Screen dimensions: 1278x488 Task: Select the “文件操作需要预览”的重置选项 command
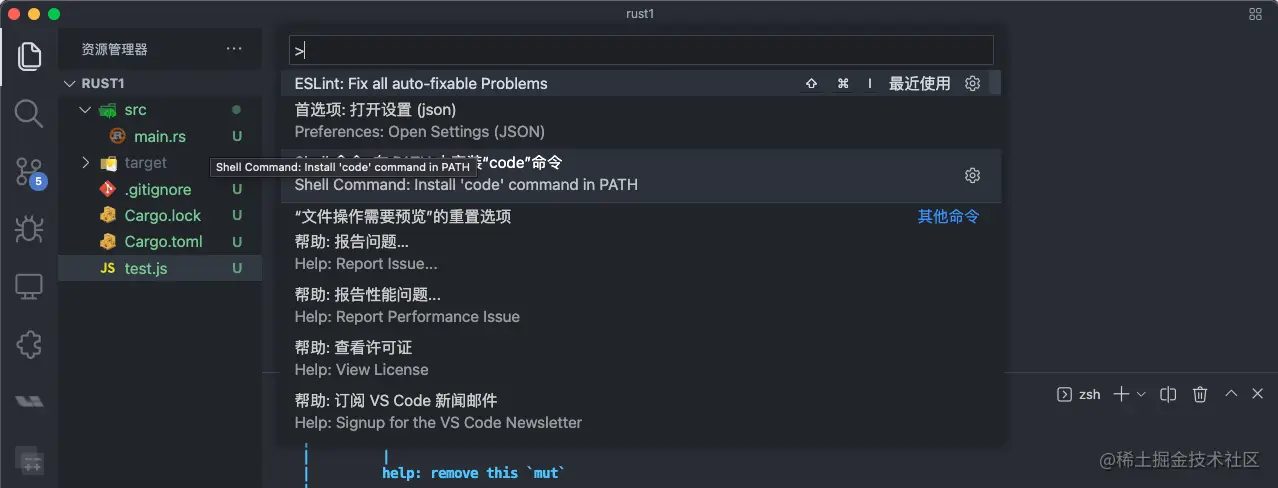click(640, 216)
